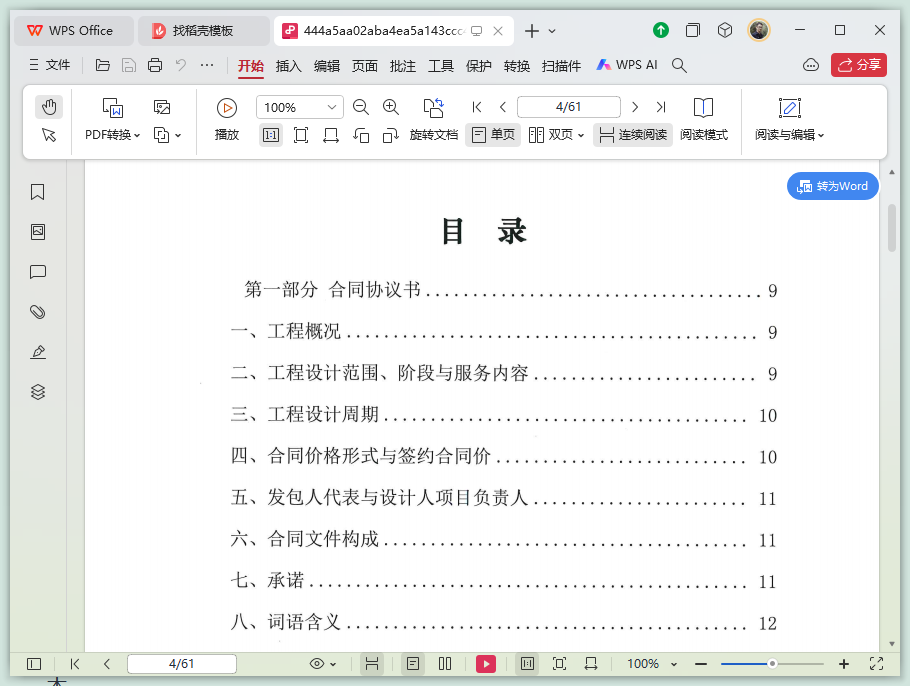This screenshot has height=686, width=910.
Task: Start slideshow with the 播放 play icon
Action: (x=226, y=107)
